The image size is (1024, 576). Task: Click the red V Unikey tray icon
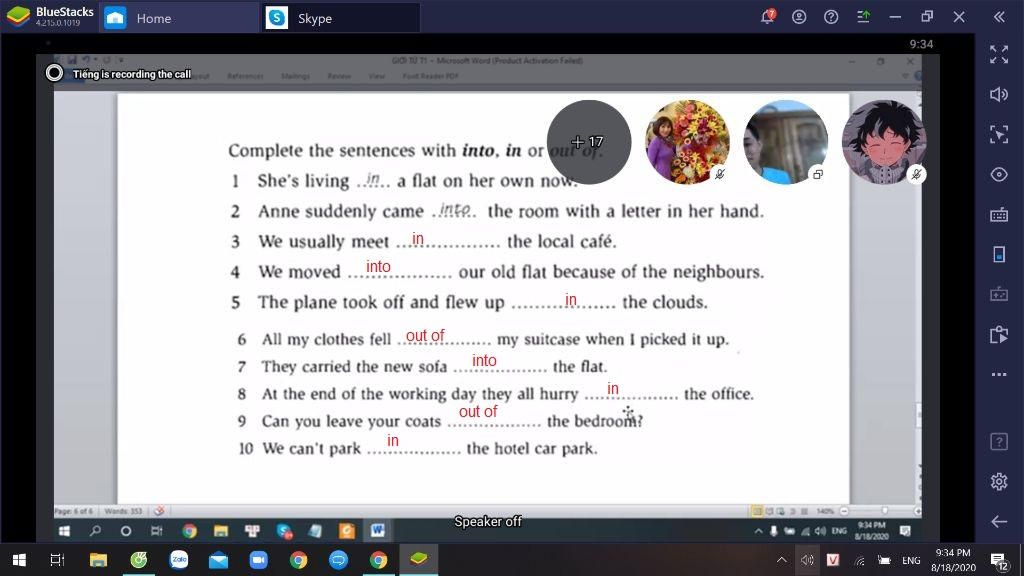(833, 560)
